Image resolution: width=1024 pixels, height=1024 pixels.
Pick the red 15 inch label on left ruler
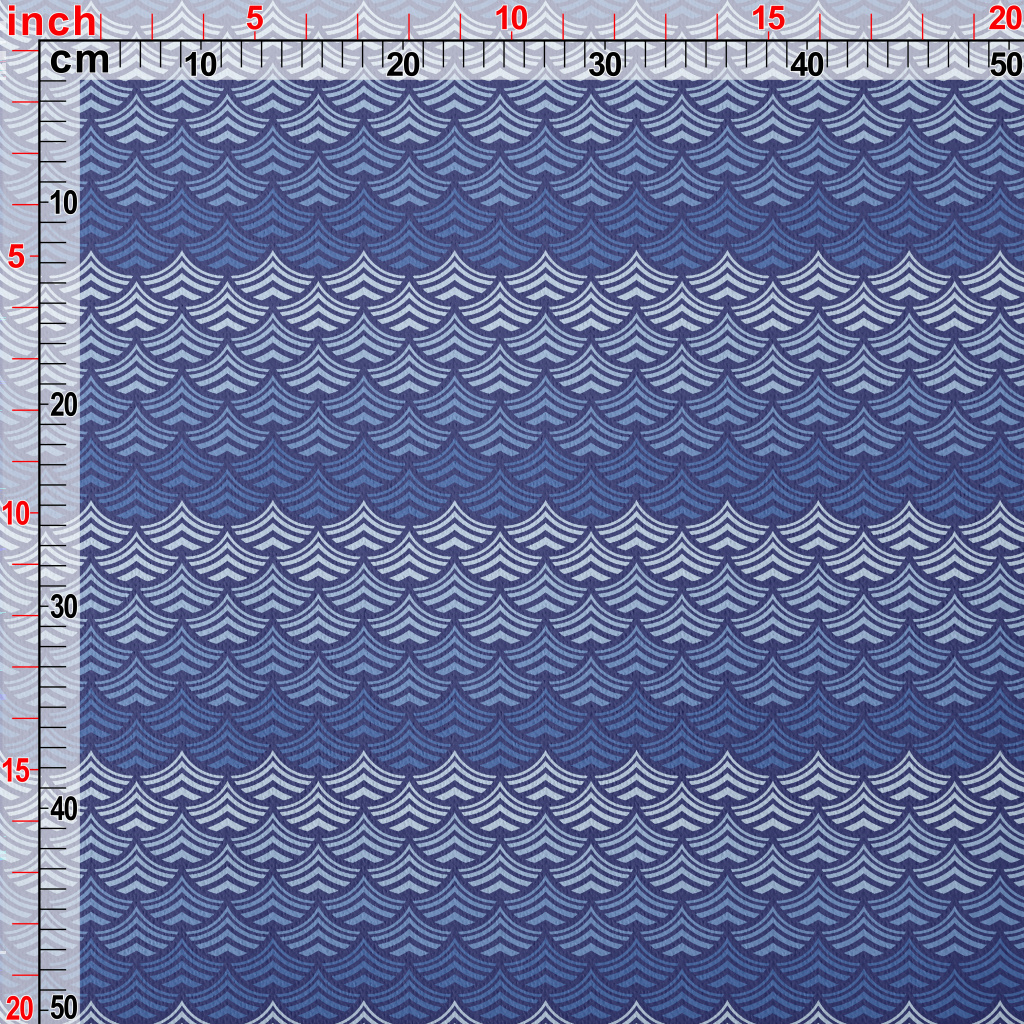pyautogui.click(x=16, y=770)
